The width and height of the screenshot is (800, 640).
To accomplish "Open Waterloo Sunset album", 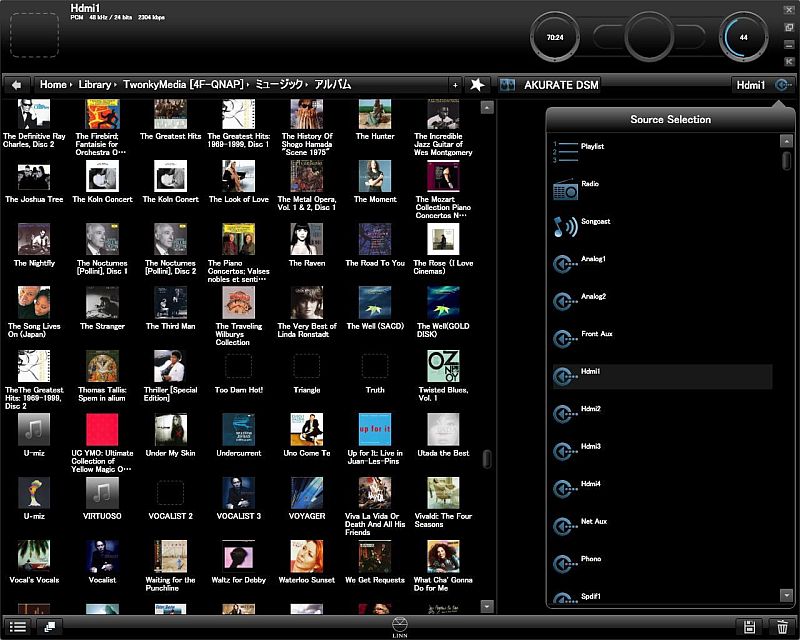I will [307, 556].
